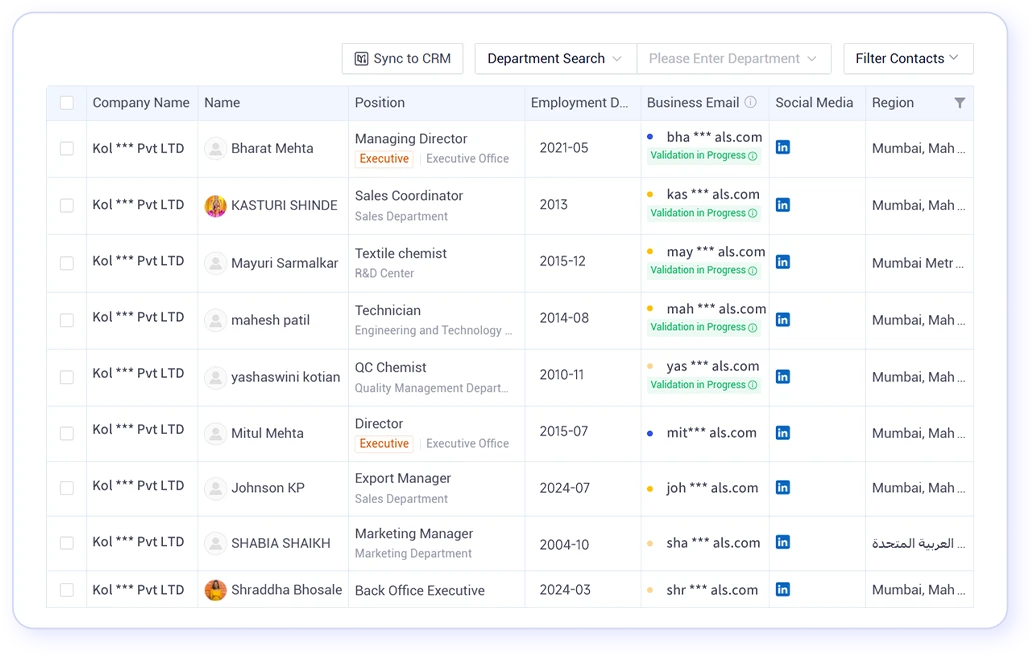The image size is (1035, 657).
Task: Open LinkedIn profile of SHABIA SHAIKH
Action: (783, 542)
